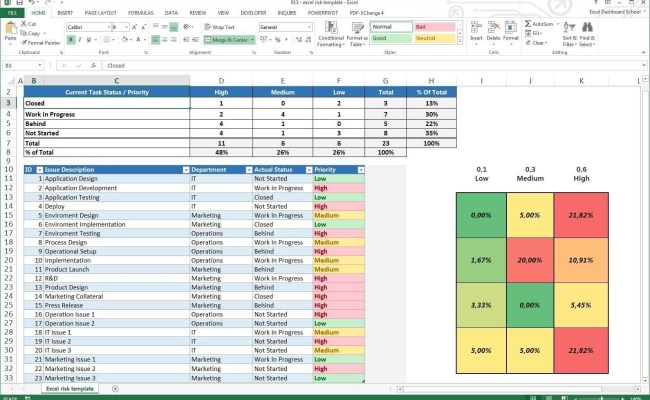Image resolution: width=650 pixels, height=400 pixels.
Task: Click the Percent Style icon
Action: pos(277,40)
